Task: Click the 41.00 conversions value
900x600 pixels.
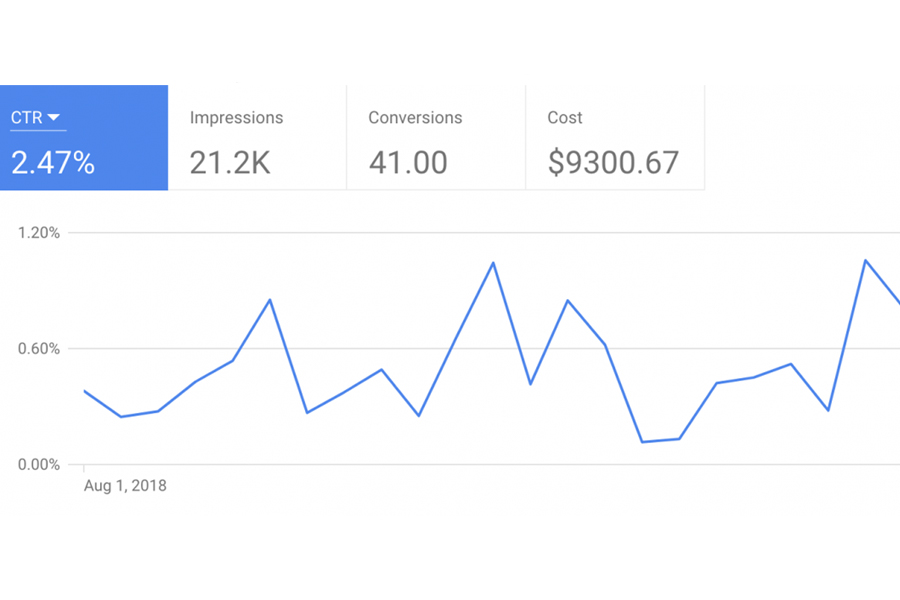Action: pyautogui.click(x=408, y=162)
